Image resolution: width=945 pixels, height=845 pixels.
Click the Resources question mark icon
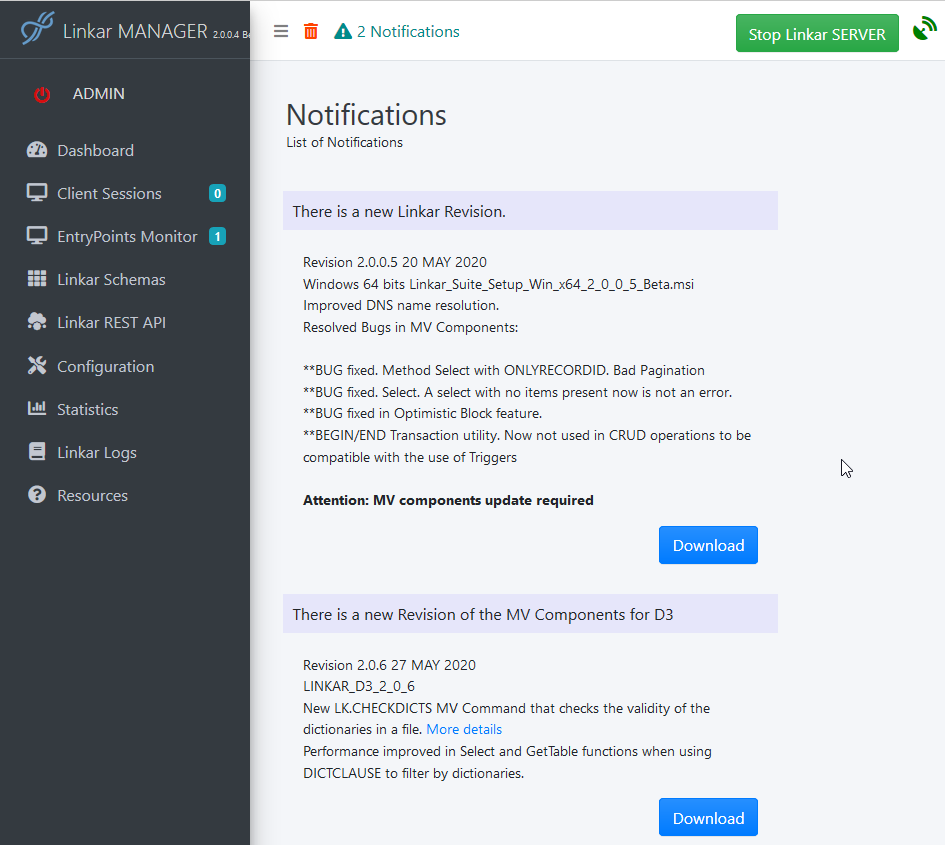coord(37,495)
